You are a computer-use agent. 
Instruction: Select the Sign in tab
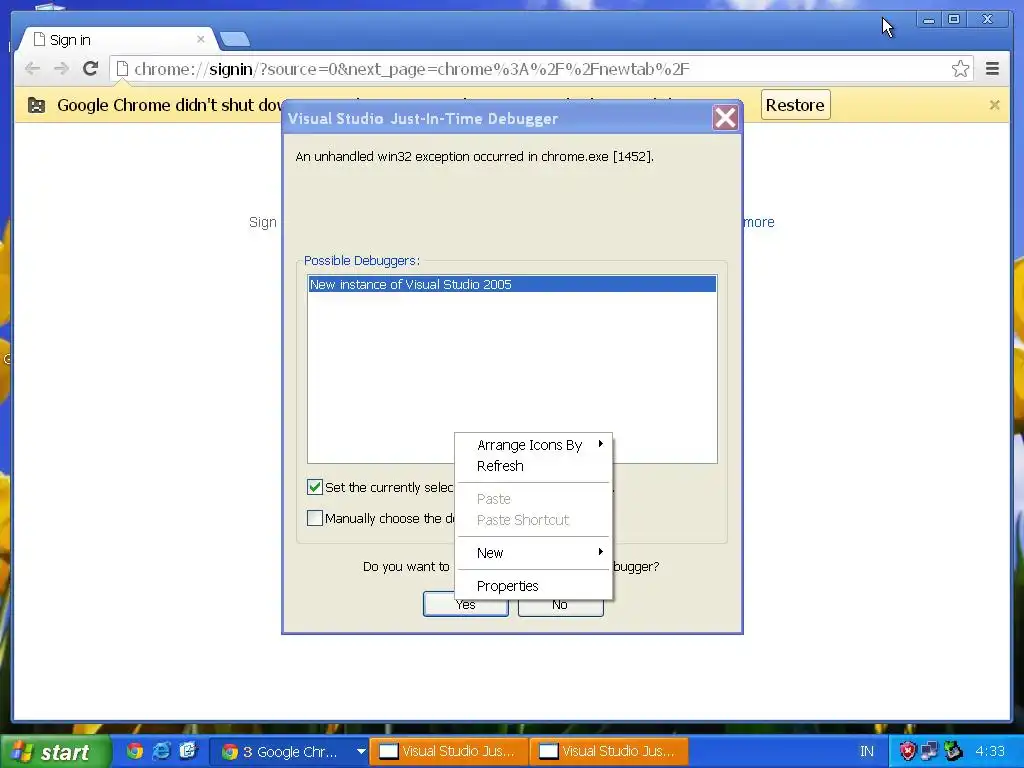click(118, 39)
